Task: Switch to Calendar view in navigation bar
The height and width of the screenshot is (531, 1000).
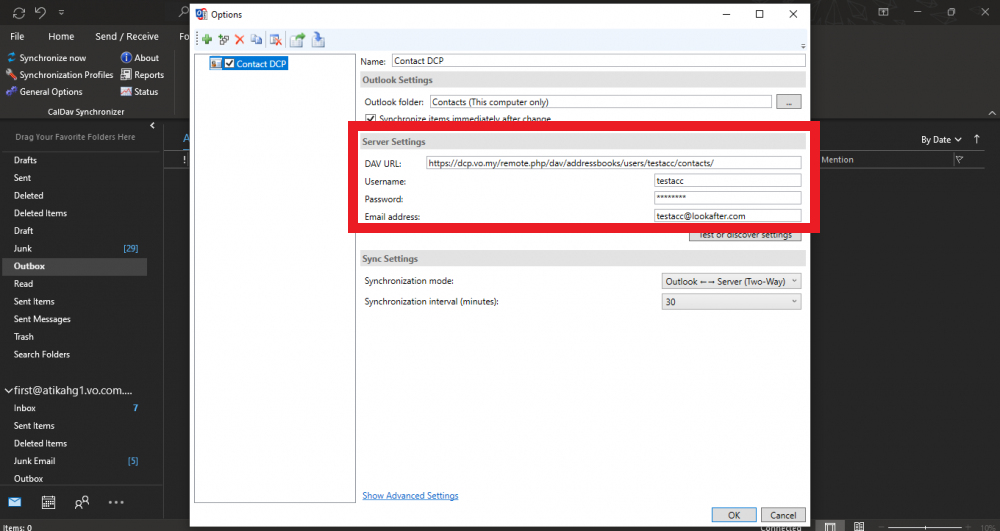Action: coord(48,502)
